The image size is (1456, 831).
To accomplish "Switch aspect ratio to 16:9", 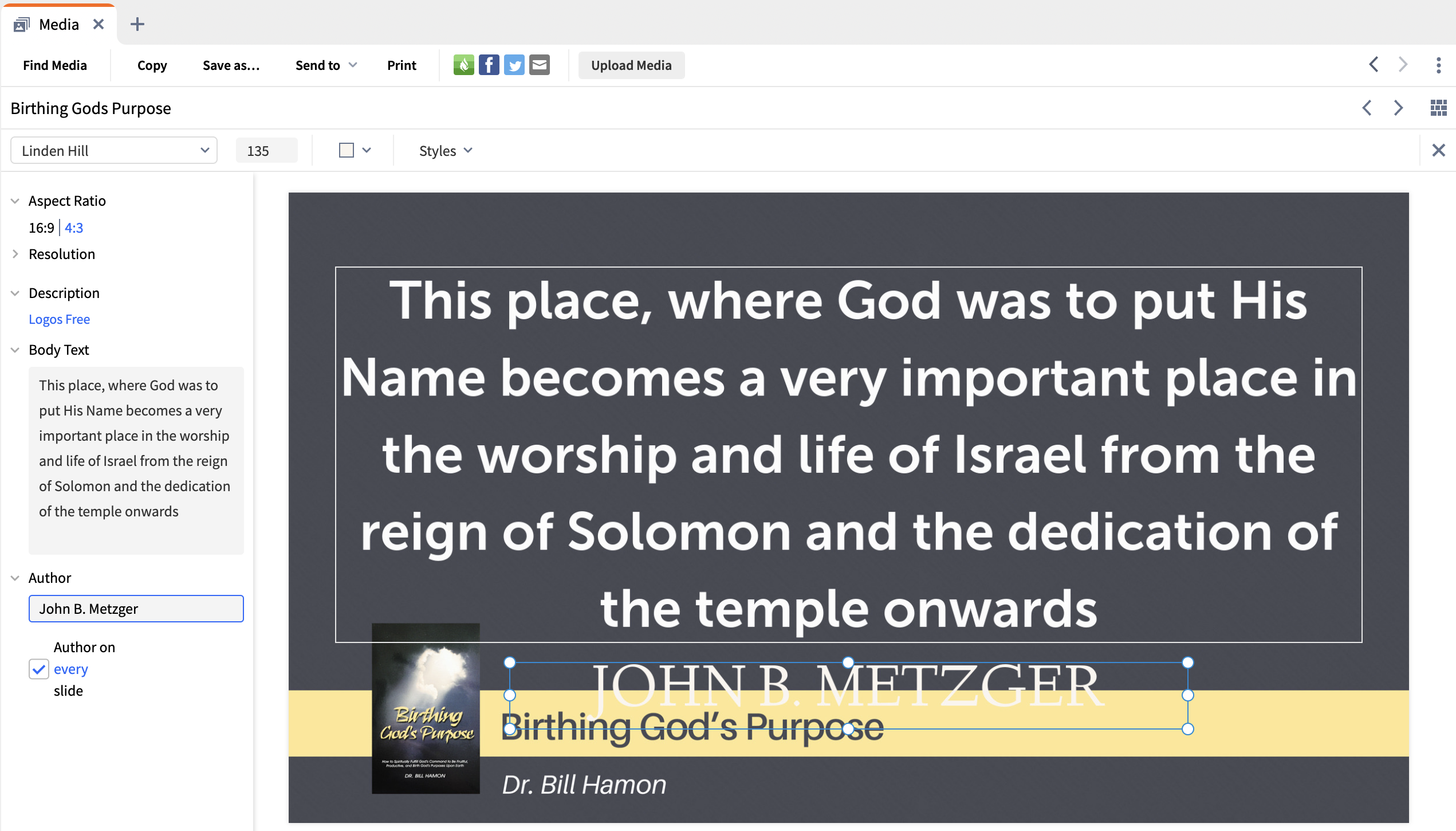I will pyautogui.click(x=41, y=228).
